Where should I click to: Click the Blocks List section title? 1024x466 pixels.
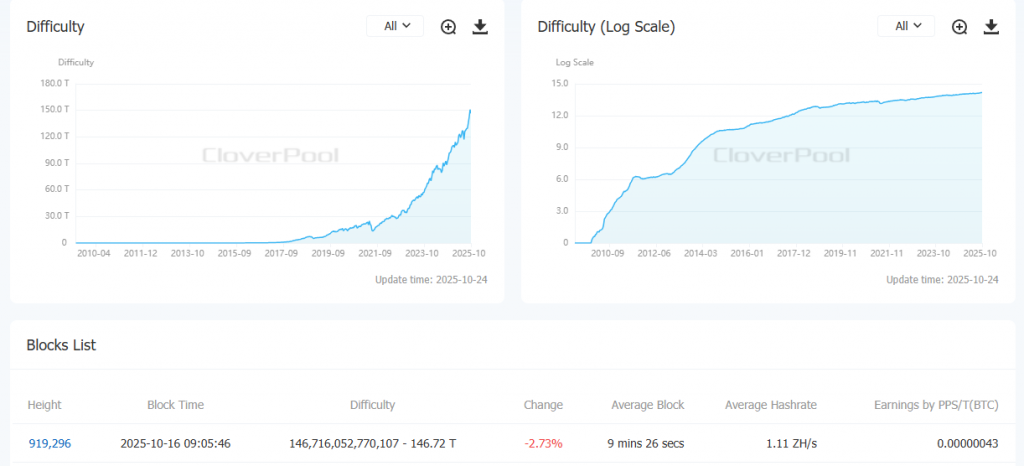click(61, 345)
